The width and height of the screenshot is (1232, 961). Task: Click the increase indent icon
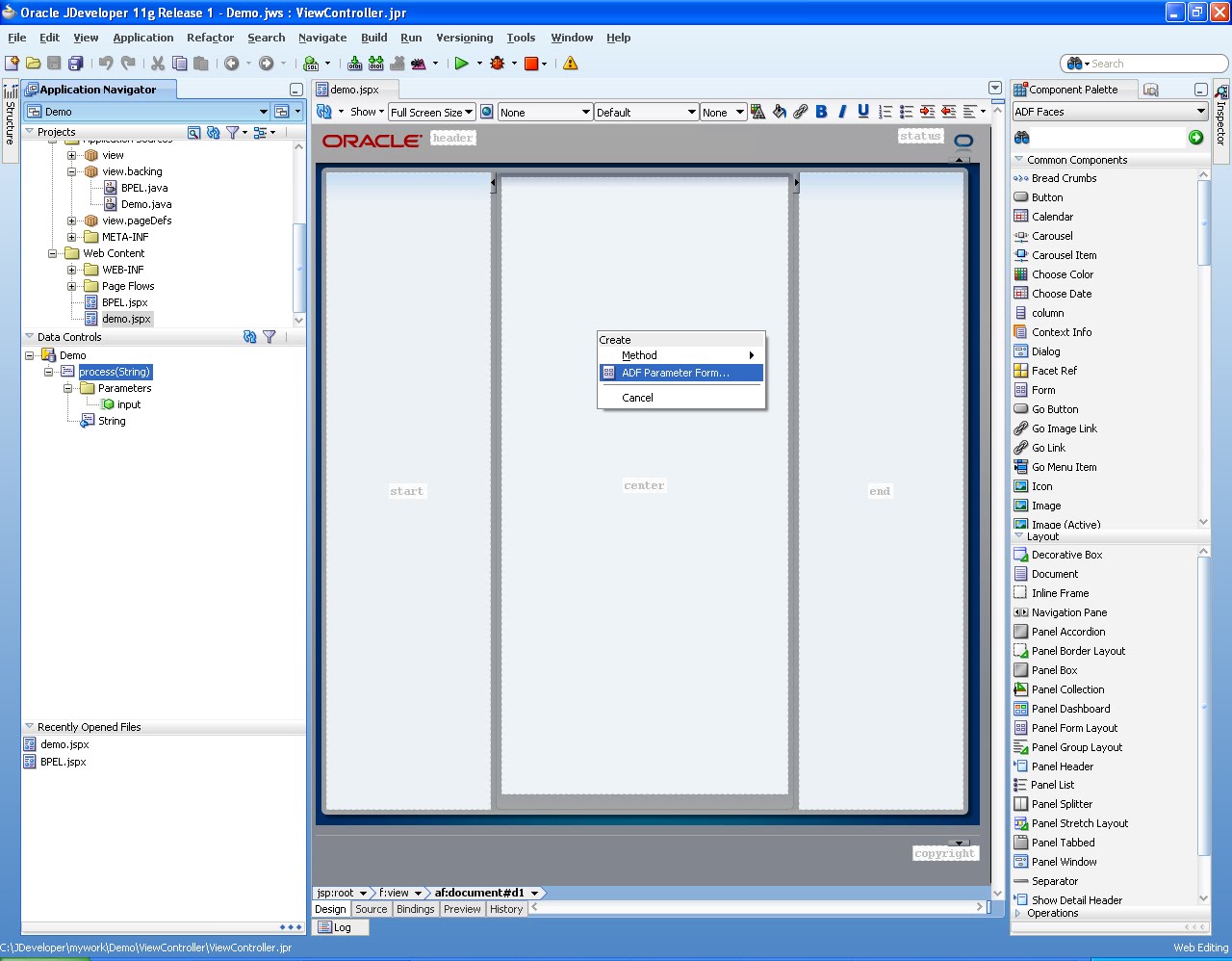928,112
